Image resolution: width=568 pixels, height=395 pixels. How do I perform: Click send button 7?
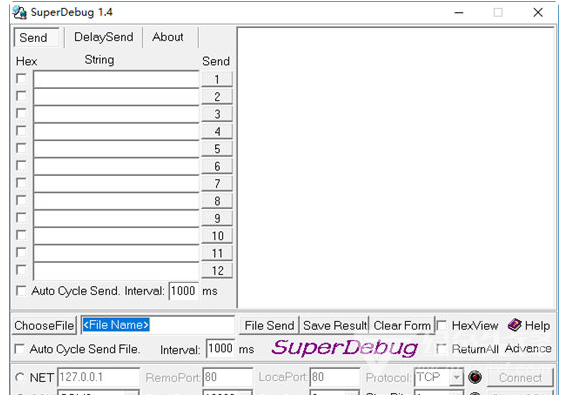point(217,184)
